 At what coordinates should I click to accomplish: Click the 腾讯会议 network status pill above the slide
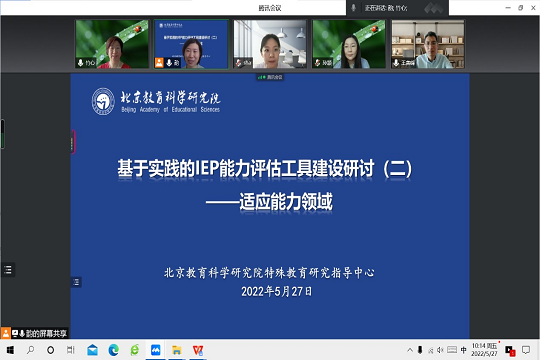[x=270, y=77]
